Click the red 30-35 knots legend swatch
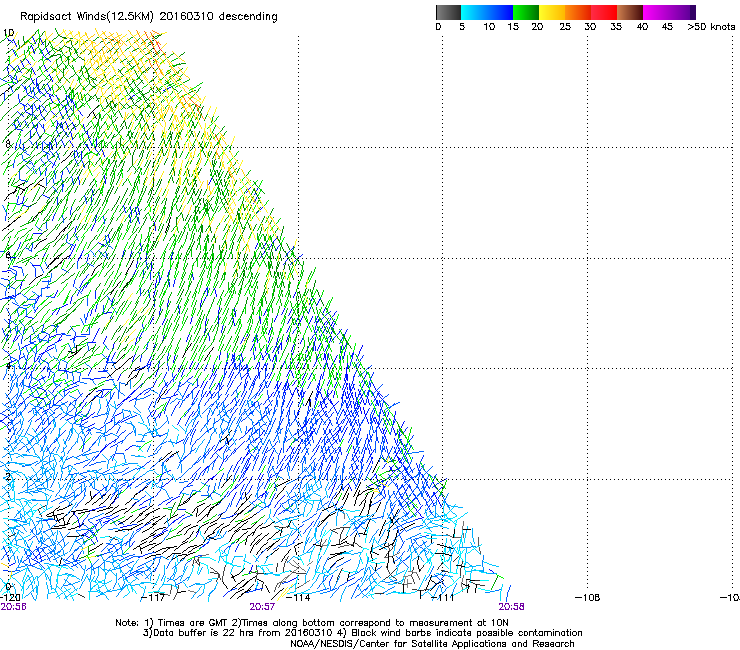Image resolution: width=740 pixels, height=650 pixels. [x=604, y=12]
